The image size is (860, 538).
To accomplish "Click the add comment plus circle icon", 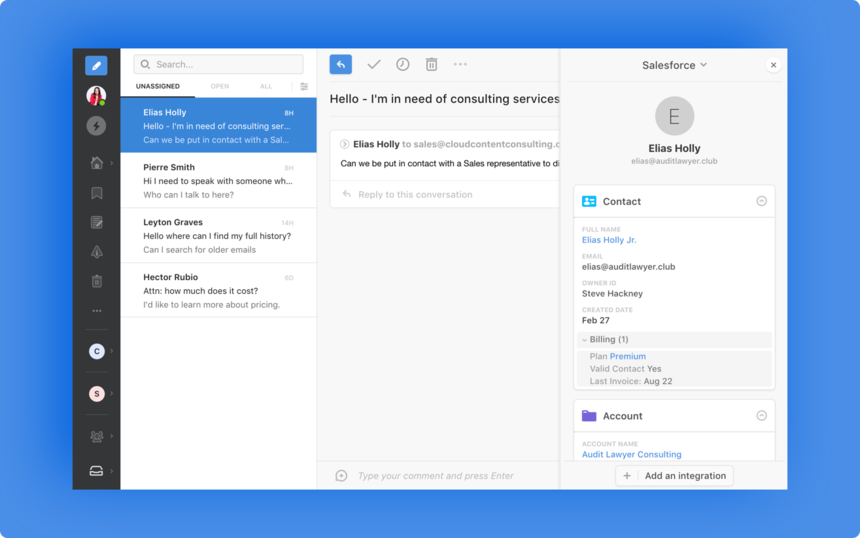I will [x=341, y=475].
